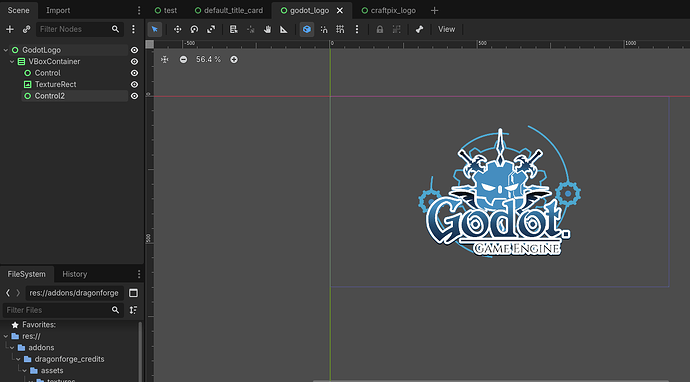Collapse the addons folder

(12, 348)
